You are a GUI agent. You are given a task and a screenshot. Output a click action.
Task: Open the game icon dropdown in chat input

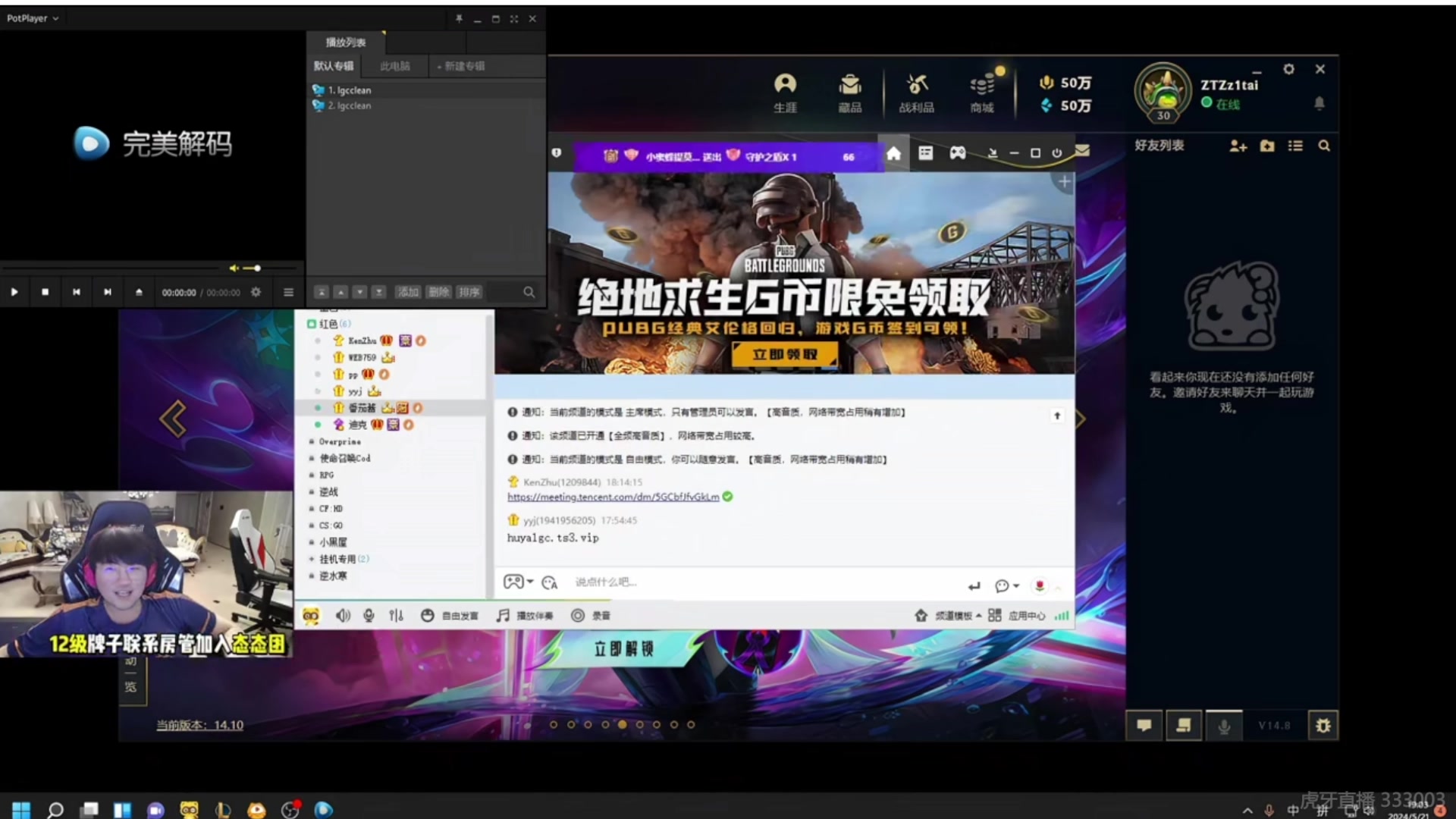pyautogui.click(x=519, y=582)
